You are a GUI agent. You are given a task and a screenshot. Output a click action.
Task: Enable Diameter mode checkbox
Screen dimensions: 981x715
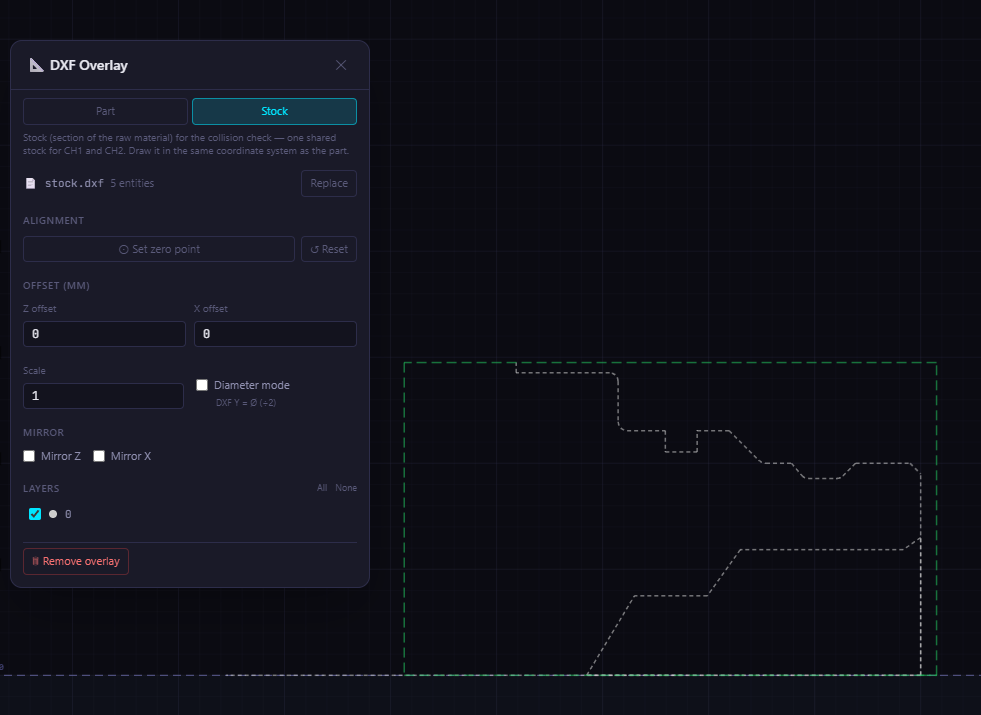[x=202, y=385]
